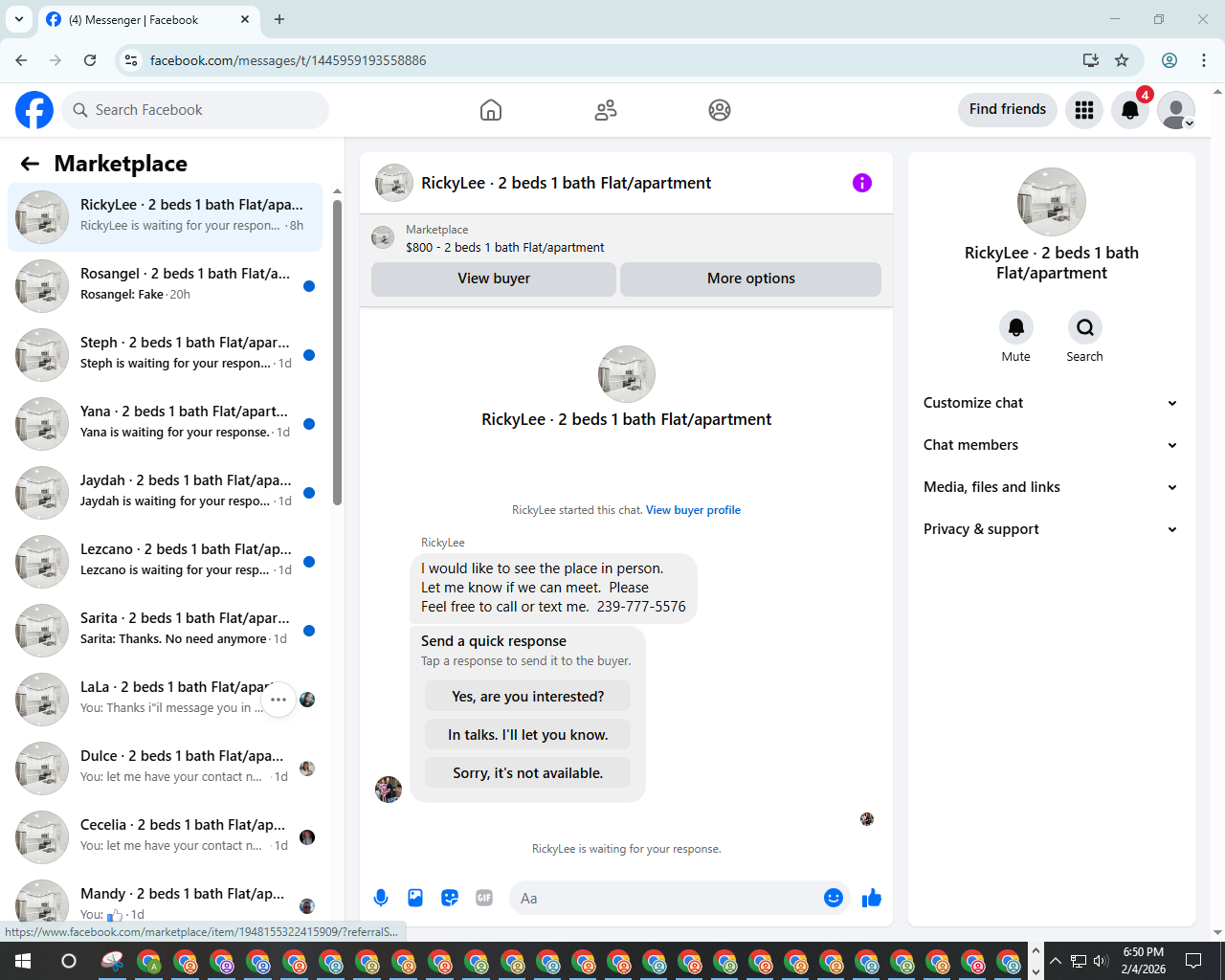The image size is (1225, 980).
Task: Expand Chat members section
Action: (1051, 445)
